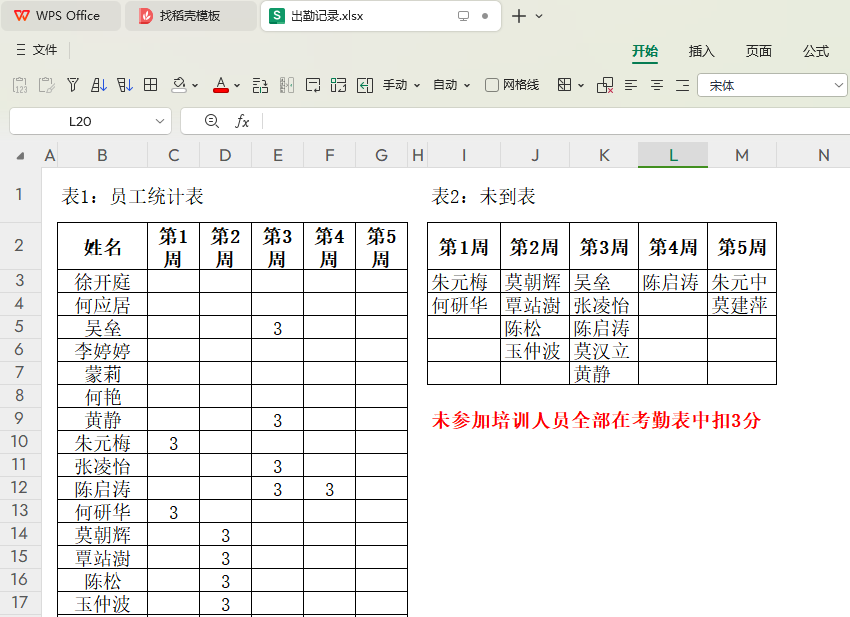Click the merge cells icon
Image resolution: width=850 pixels, height=617 pixels.
pyautogui.click(x=339, y=85)
